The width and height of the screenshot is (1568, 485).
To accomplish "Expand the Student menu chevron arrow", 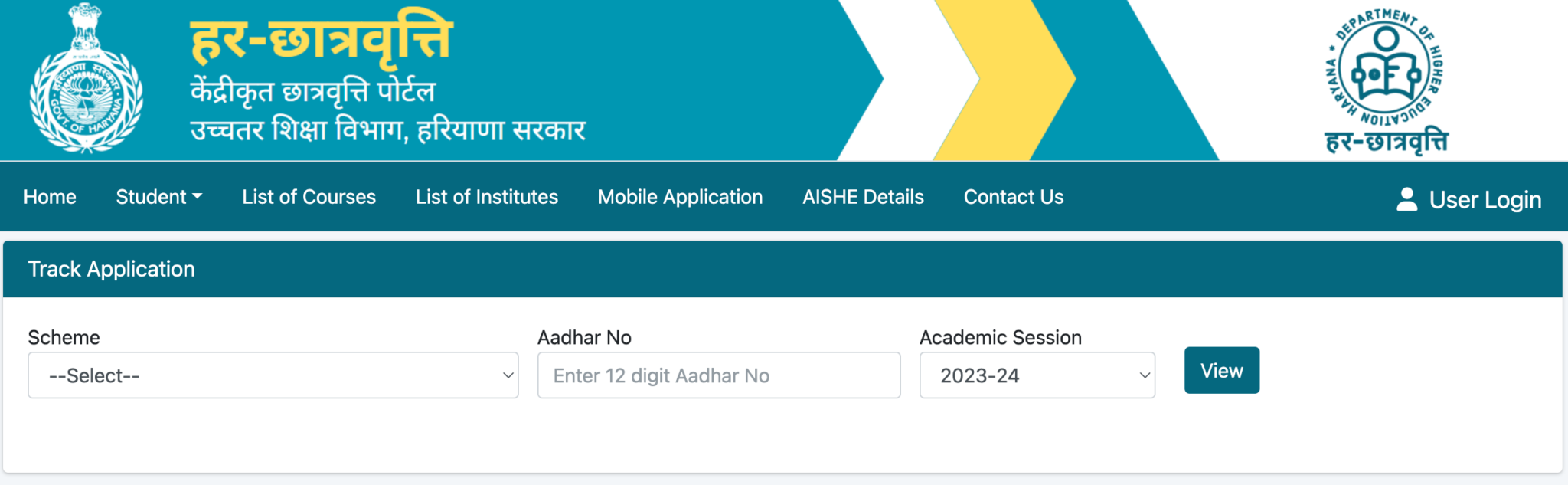I will 199,197.
